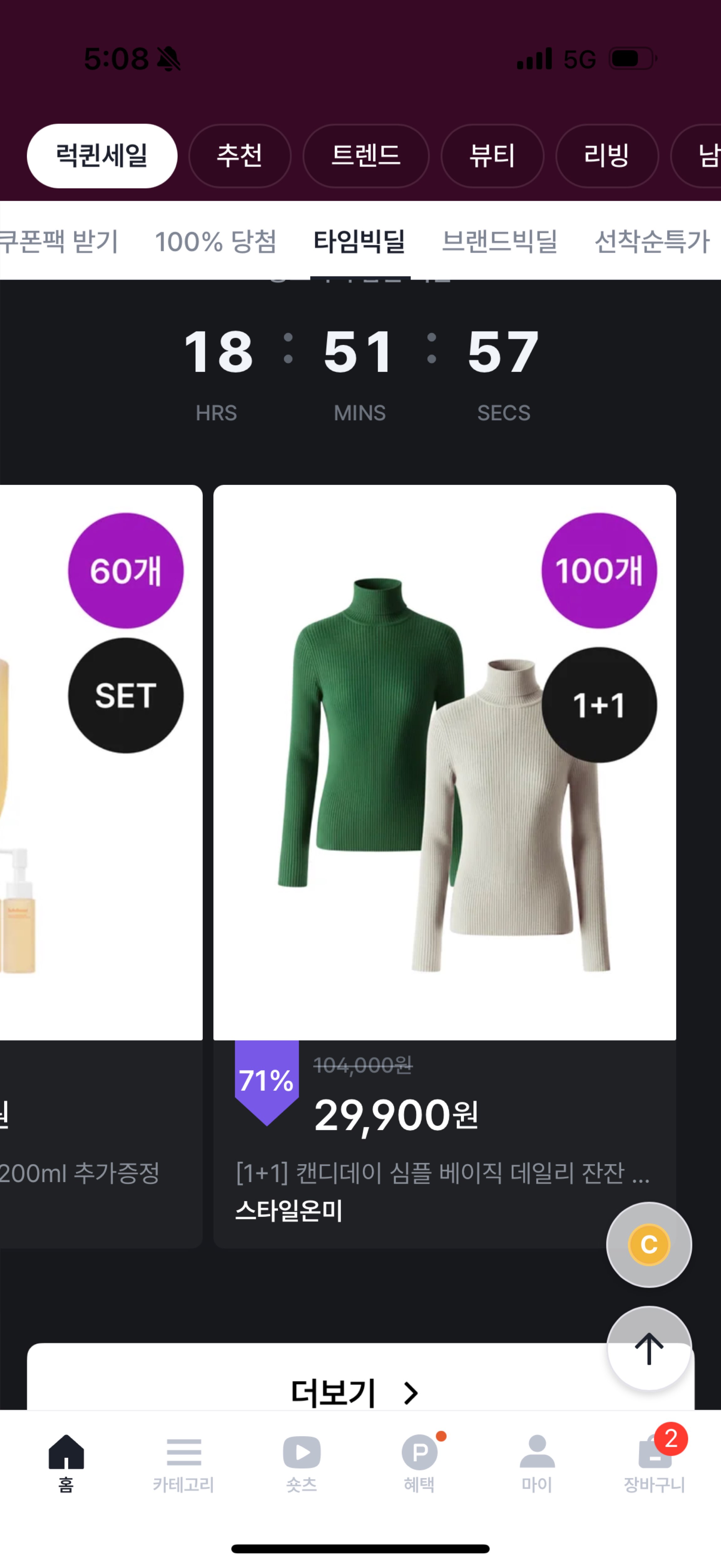Open the 혜택 benefits icon
The image size is (721, 1568).
click(420, 1452)
